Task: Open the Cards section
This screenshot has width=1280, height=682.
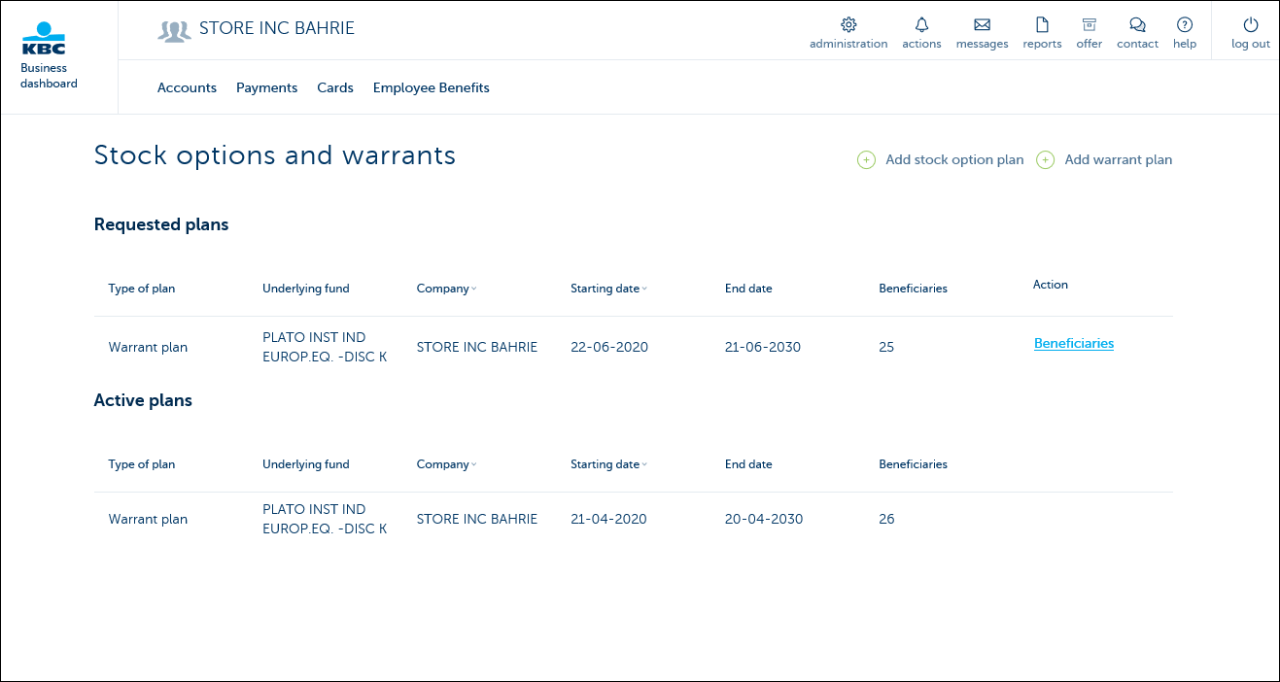Action: point(335,87)
